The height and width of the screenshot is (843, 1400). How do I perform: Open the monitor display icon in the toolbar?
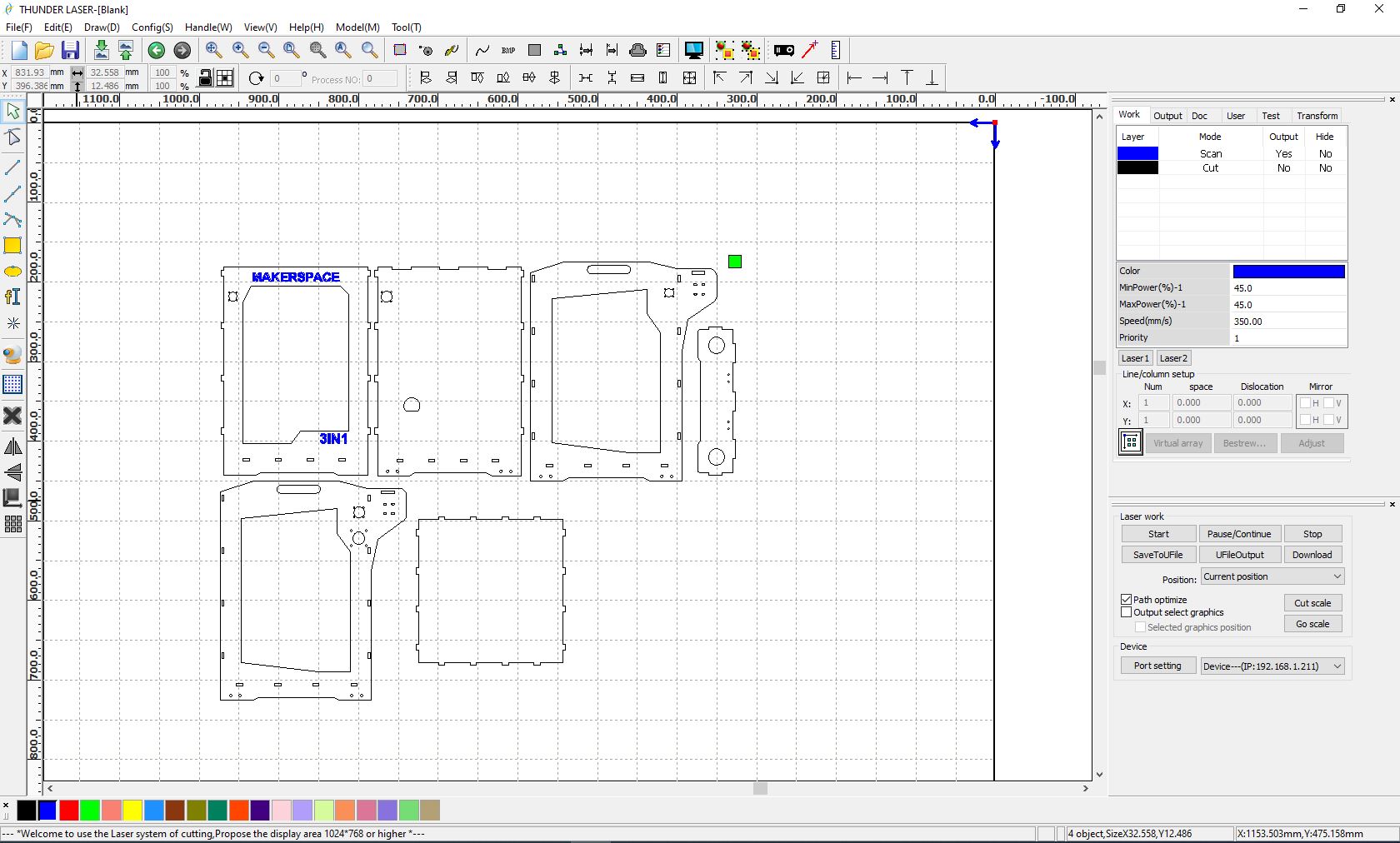click(x=693, y=51)
